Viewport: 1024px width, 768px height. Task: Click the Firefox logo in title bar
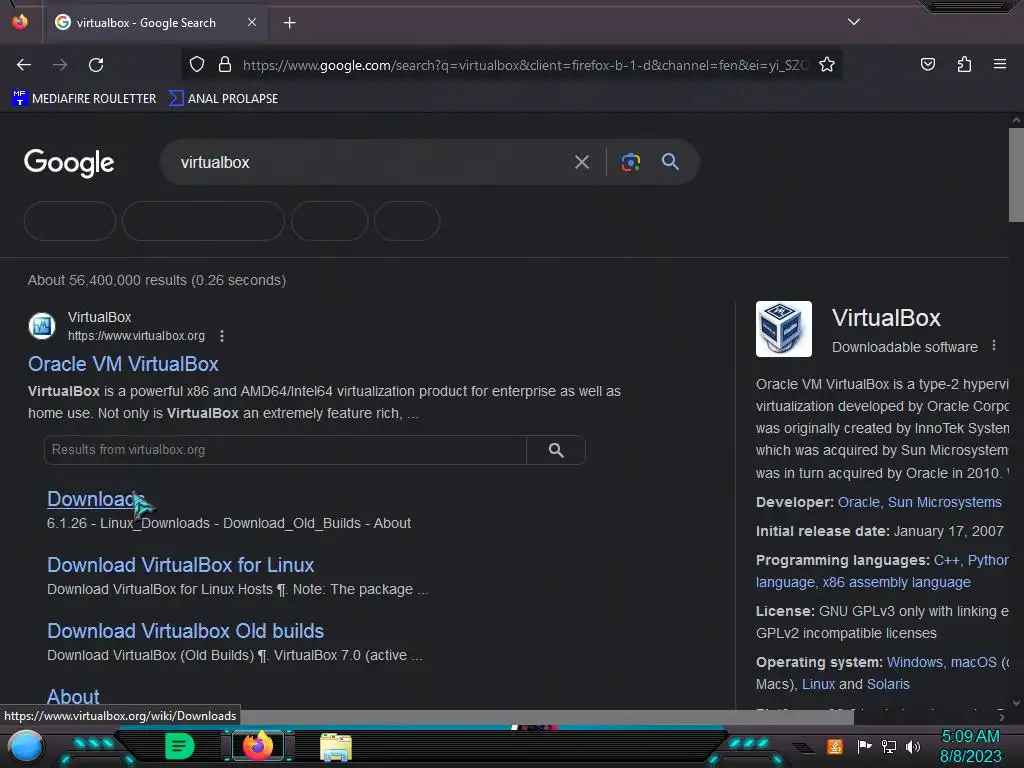click(20, 22)
